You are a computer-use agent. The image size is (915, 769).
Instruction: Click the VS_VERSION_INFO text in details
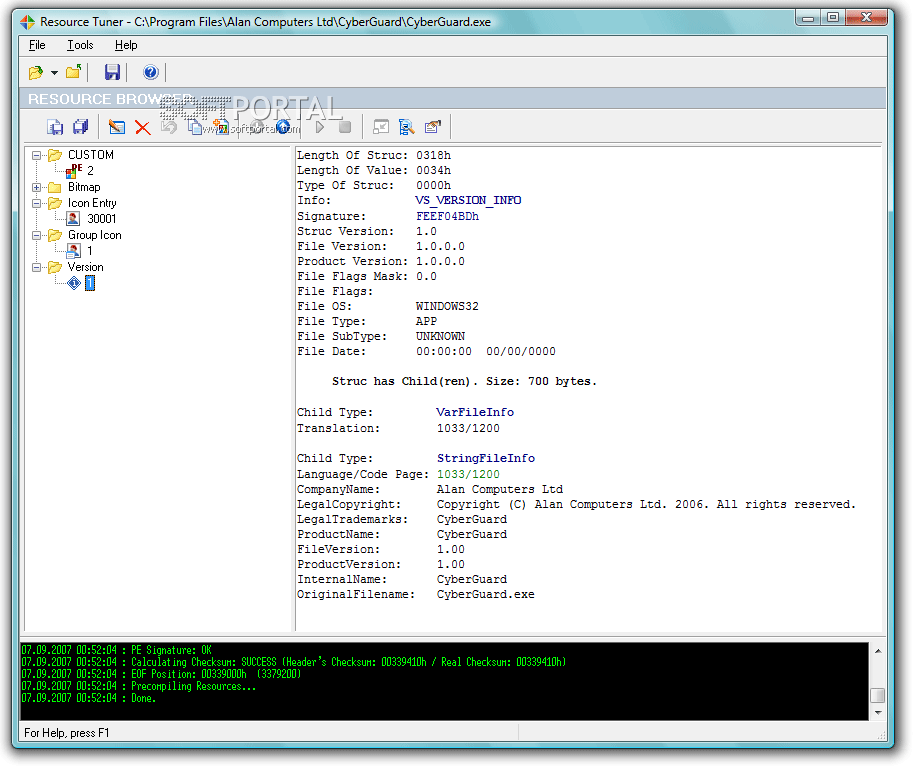pos(468,200)
